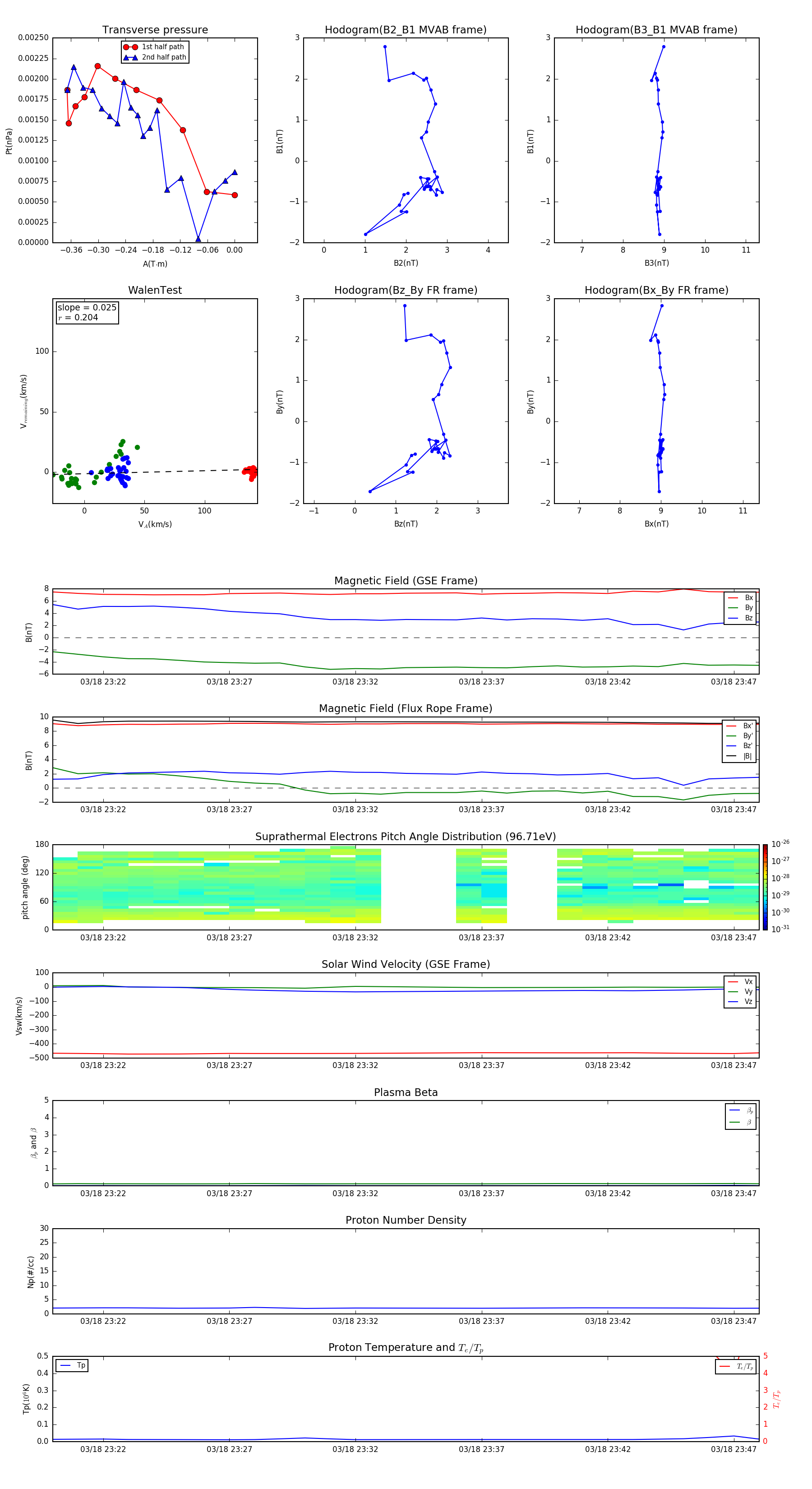
Task: Click the 'Bz(nT)' x-axis label
Action: [x=406, y=524]
